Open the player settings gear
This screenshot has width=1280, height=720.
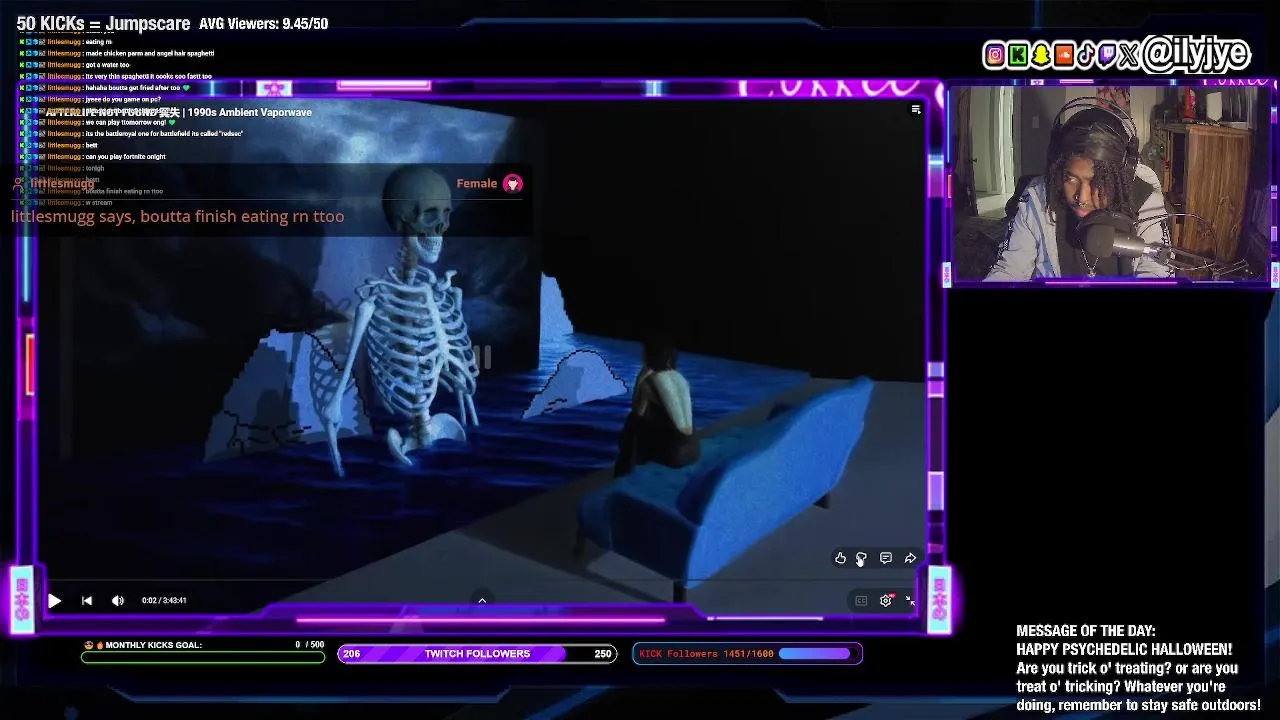point(886,601)
